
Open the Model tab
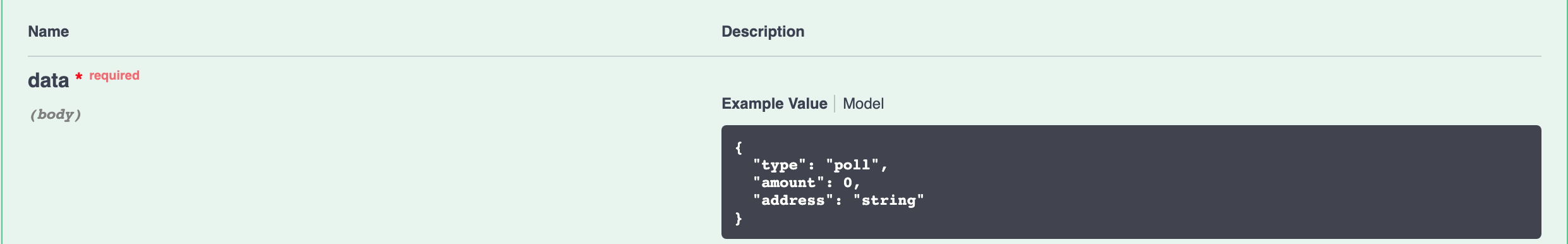(x=863, y=104)
